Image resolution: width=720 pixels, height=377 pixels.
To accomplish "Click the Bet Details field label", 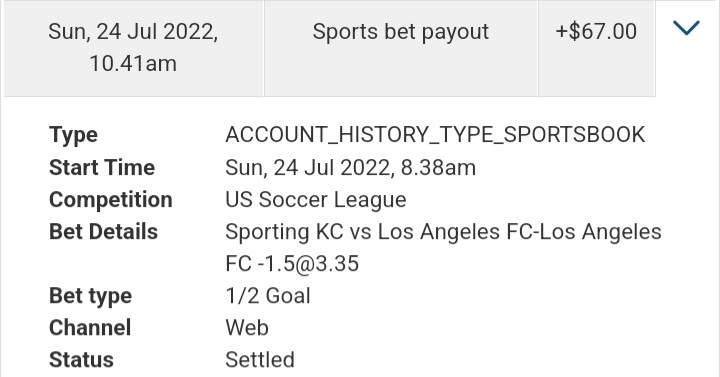I will click(103, 232).
